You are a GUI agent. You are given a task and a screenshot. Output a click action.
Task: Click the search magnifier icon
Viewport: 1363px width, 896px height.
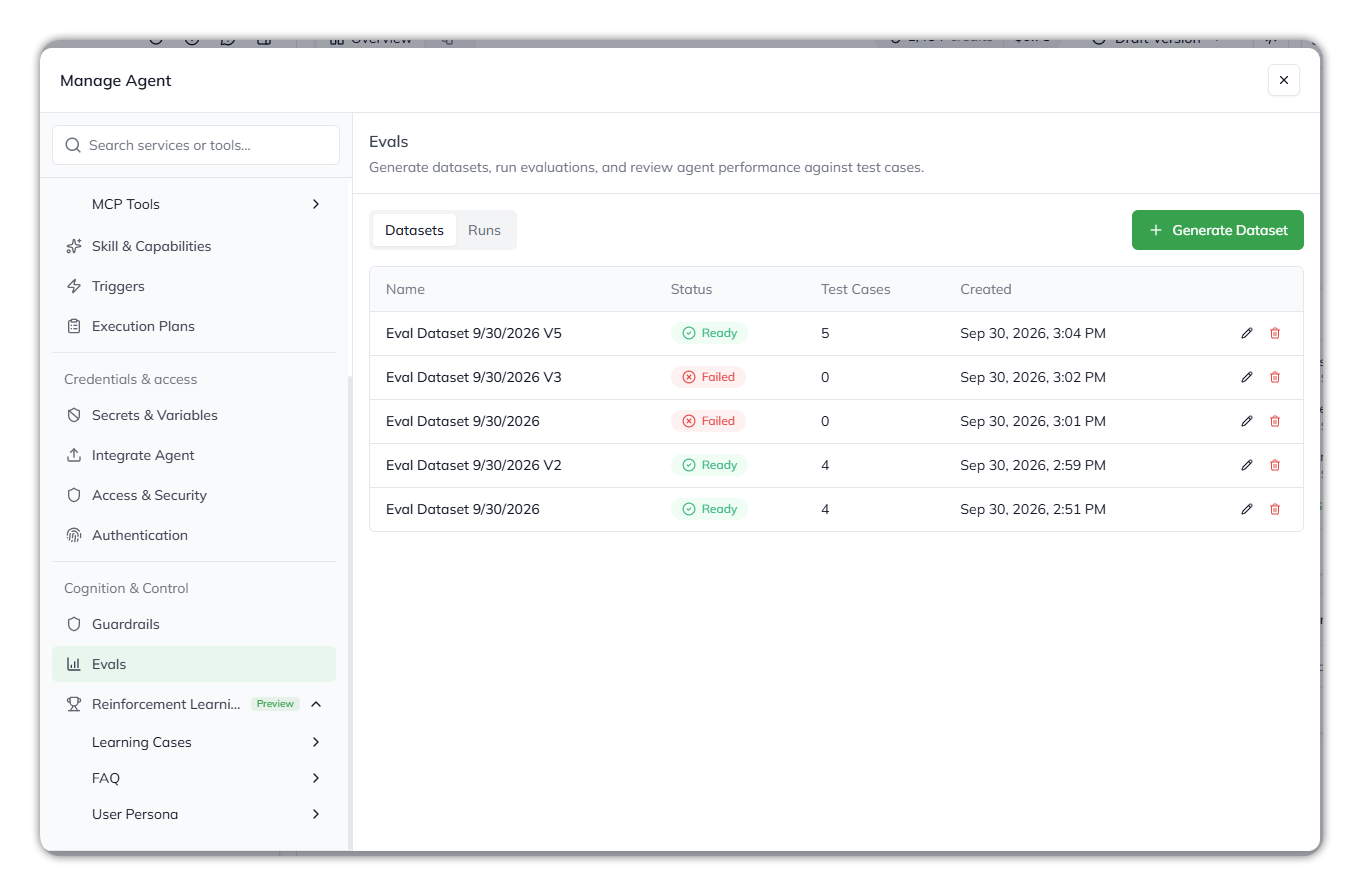(73, 145)
